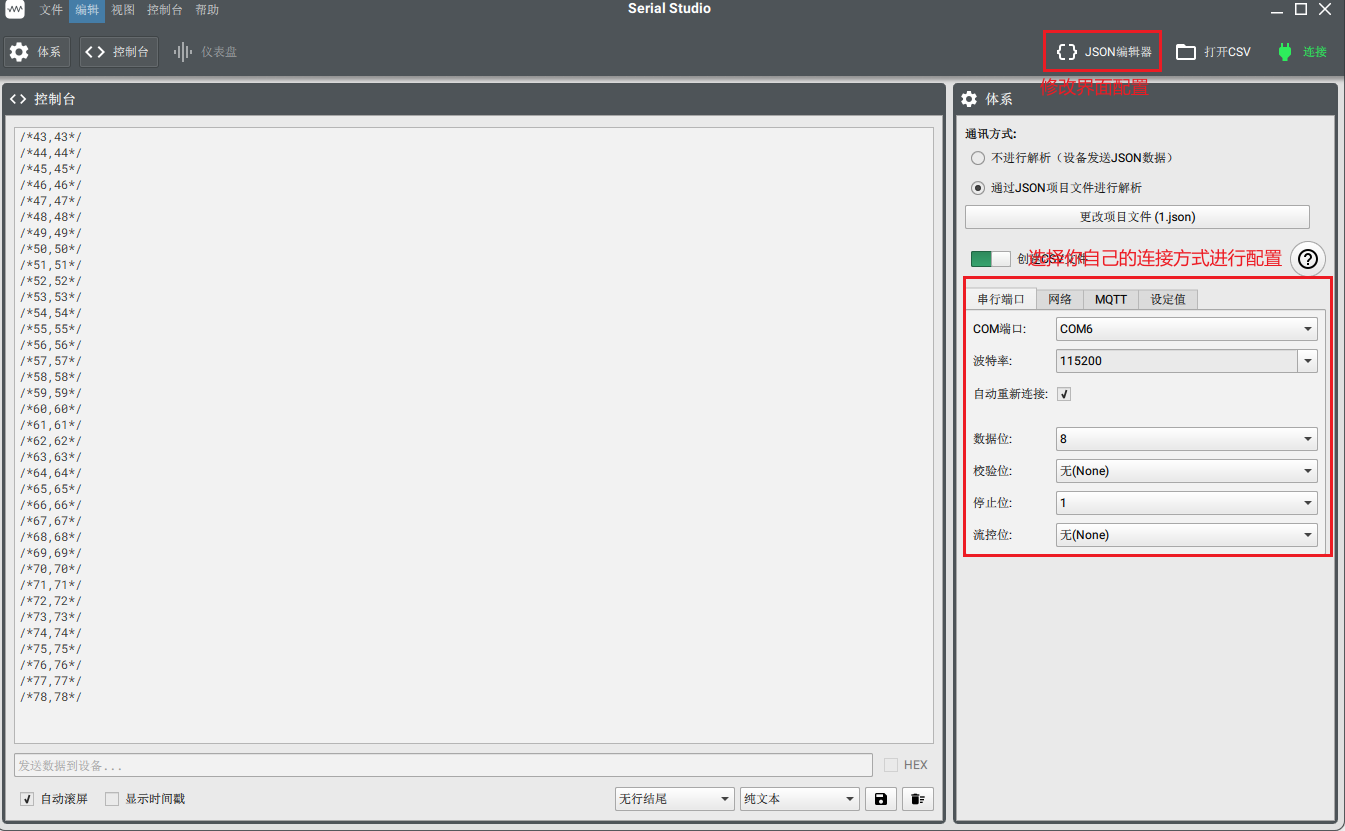Open the 帮助 menu
1345x831 pixels.
point(207,10)
